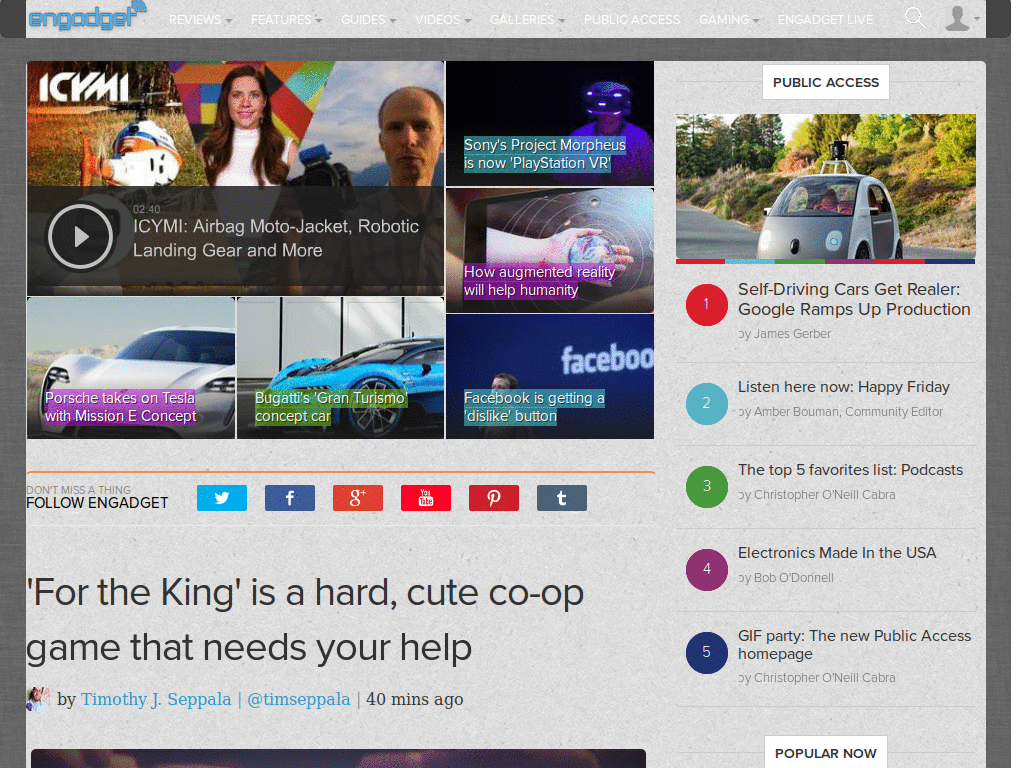Click byline by Bob O'Donnell
Image resolution: width=1024 pixels, height=768 pixels.
[x=786, y=577]
